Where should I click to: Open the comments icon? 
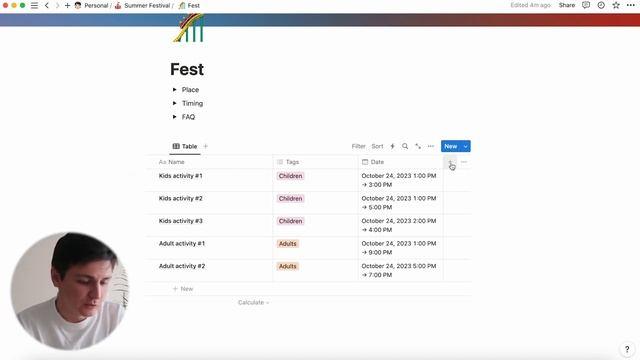(586, 5)
